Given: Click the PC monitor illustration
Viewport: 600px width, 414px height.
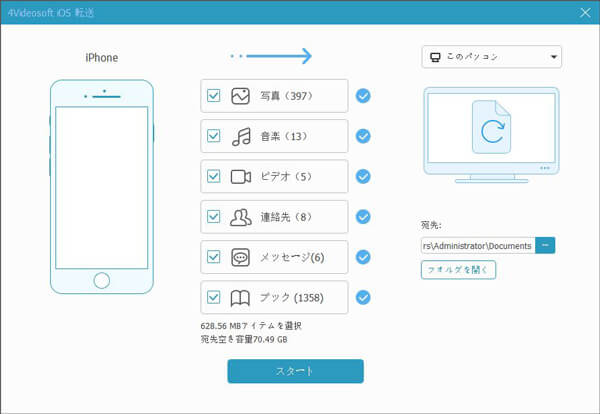Looking at the screenshot, I should (491, 135).
